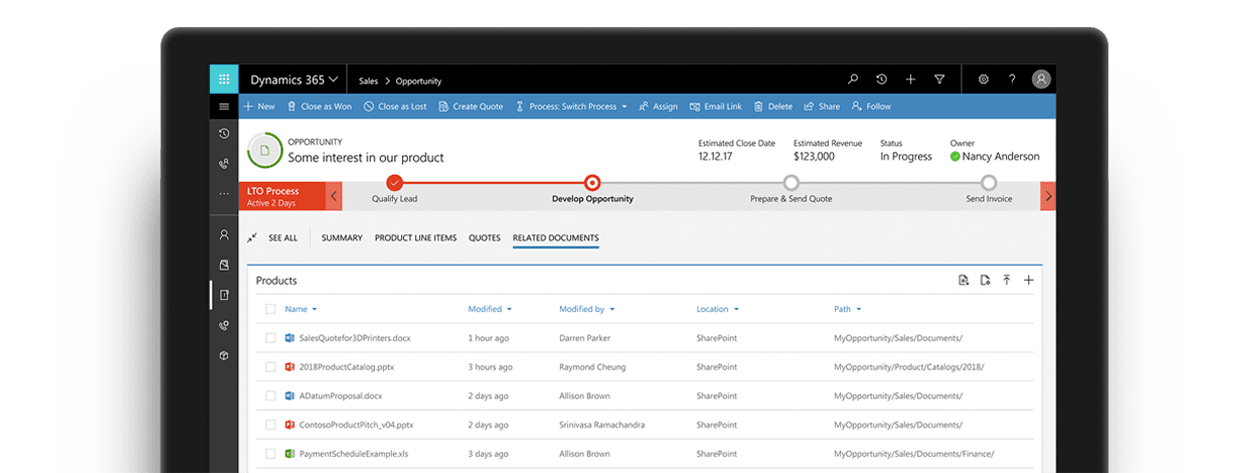1258x473 pixels.
Task: Click the search magnifier icon
Action: tap(853, 80)
